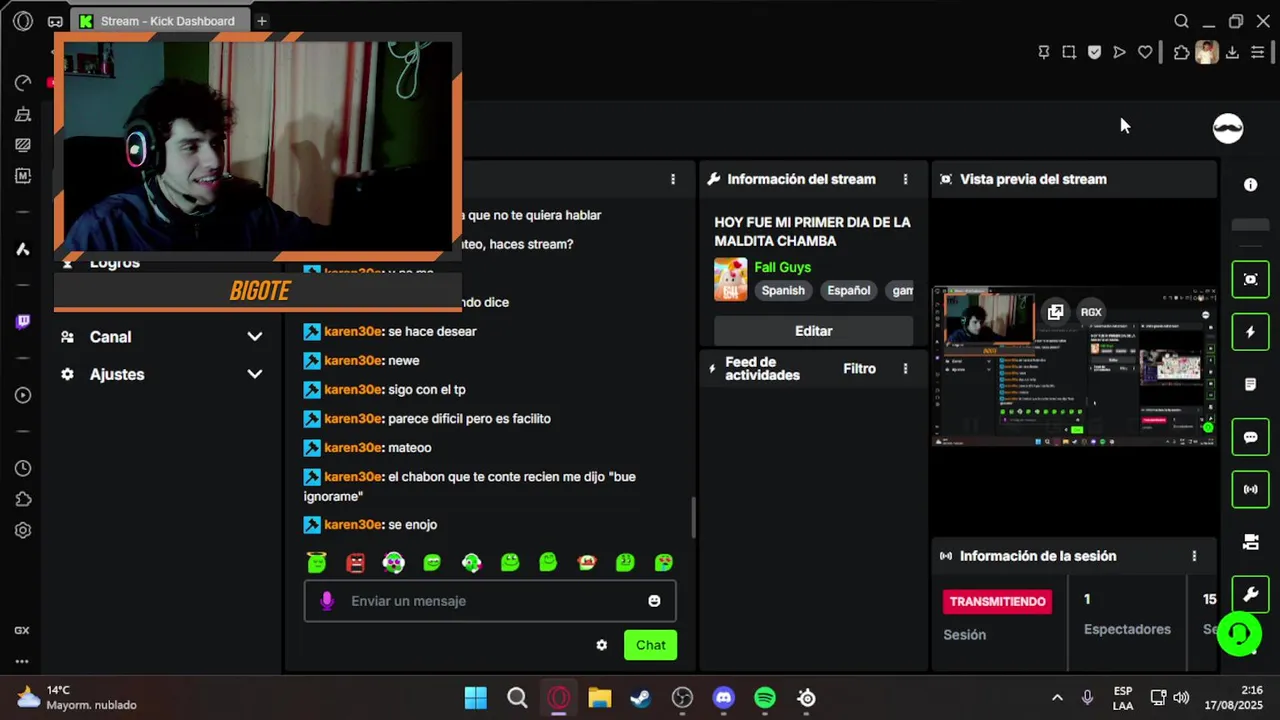Open Easy Setup sliders icon in toolbar
1280x720 pixels.
click(1258, 52)
